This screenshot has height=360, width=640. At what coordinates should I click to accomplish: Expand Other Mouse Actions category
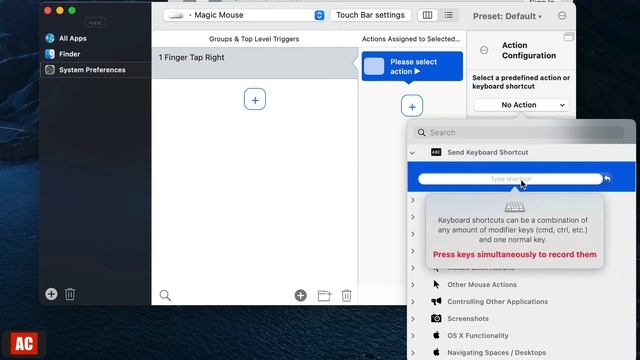tap(413, 284)
